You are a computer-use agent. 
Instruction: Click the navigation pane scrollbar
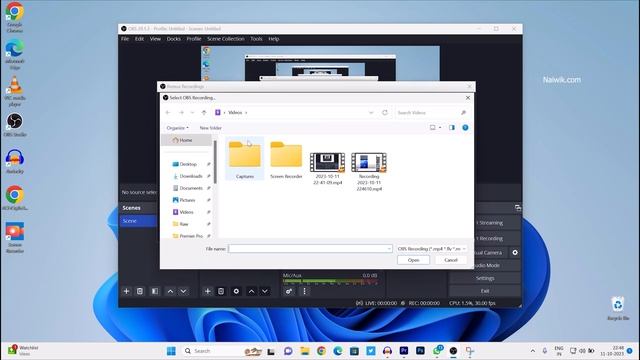pos(215,161)
